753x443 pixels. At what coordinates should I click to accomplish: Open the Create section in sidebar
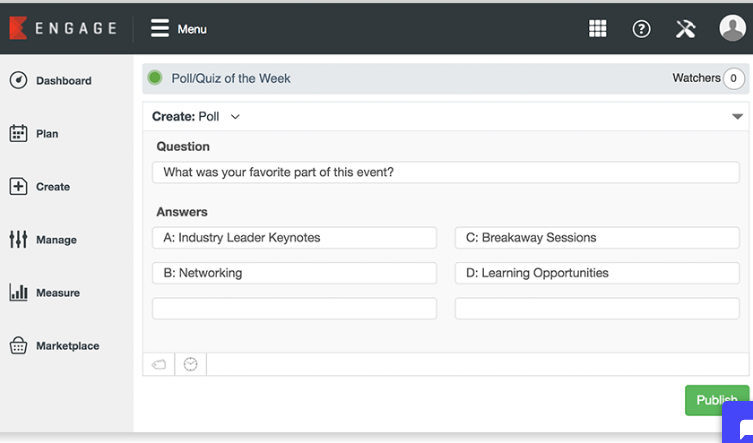click(52, 187)
